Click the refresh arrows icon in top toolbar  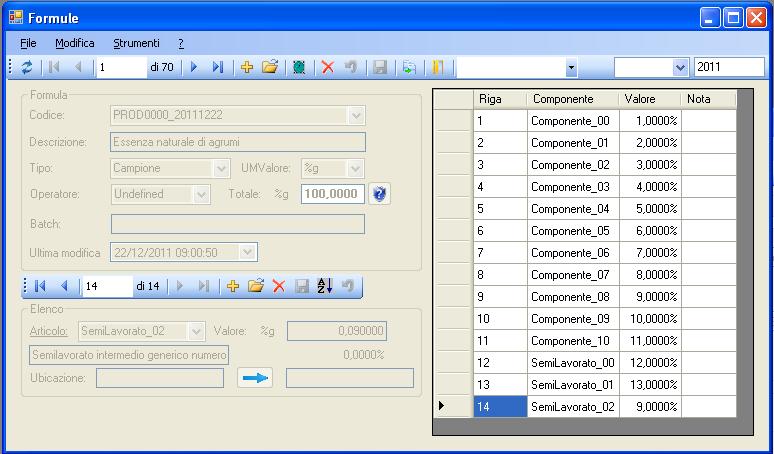tap(27, 67)
